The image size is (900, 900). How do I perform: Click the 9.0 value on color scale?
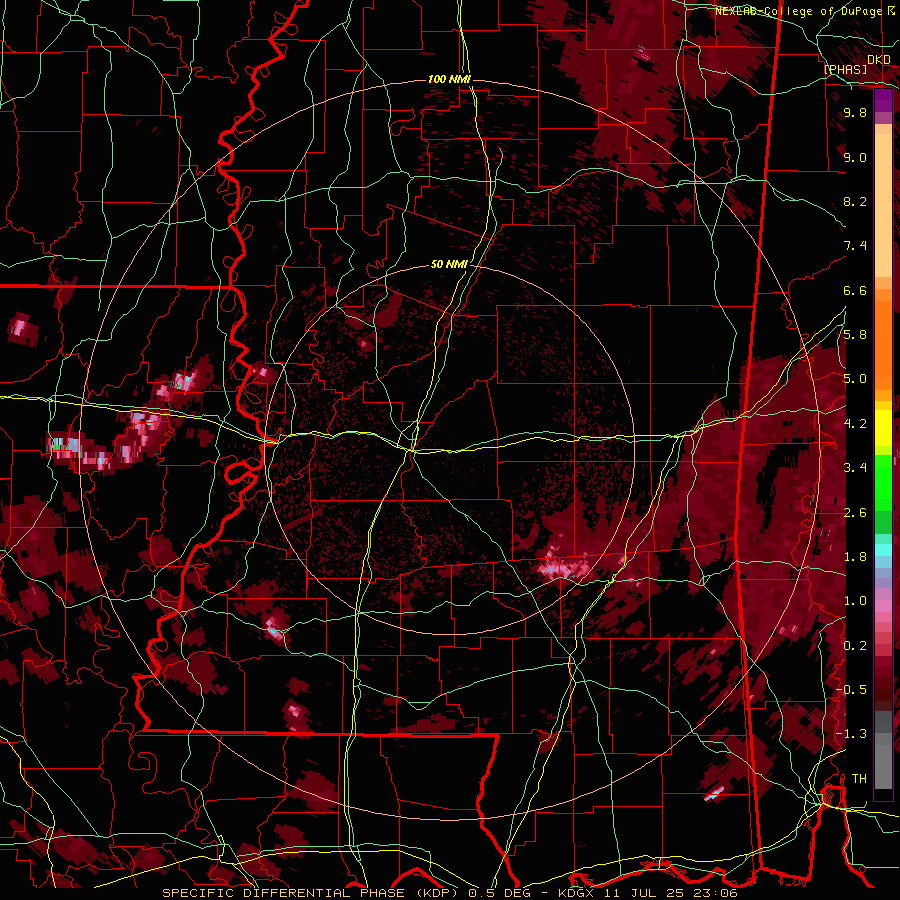(x=855, y=157)
